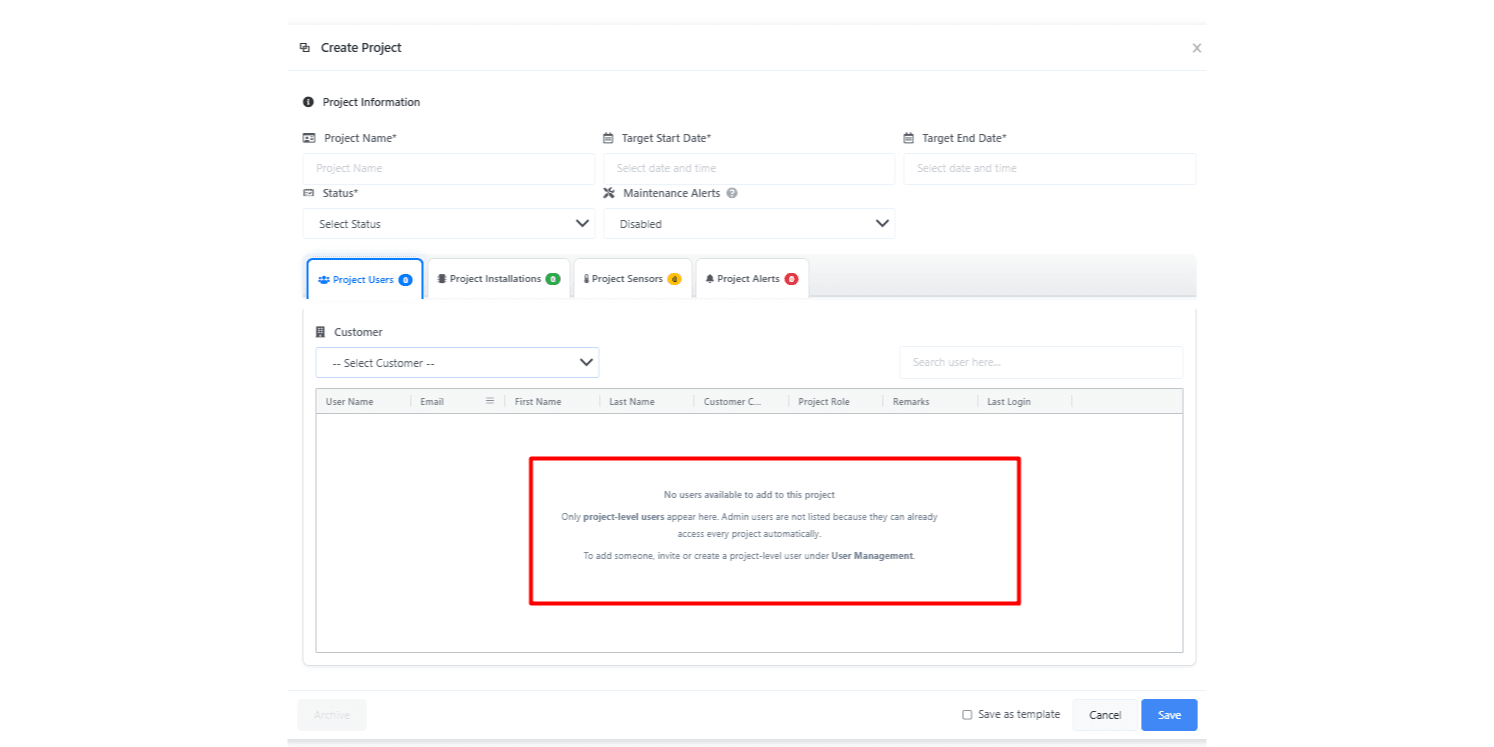Tick the Save as template checkbox
1494x747 pixels.
click(967, 715)
